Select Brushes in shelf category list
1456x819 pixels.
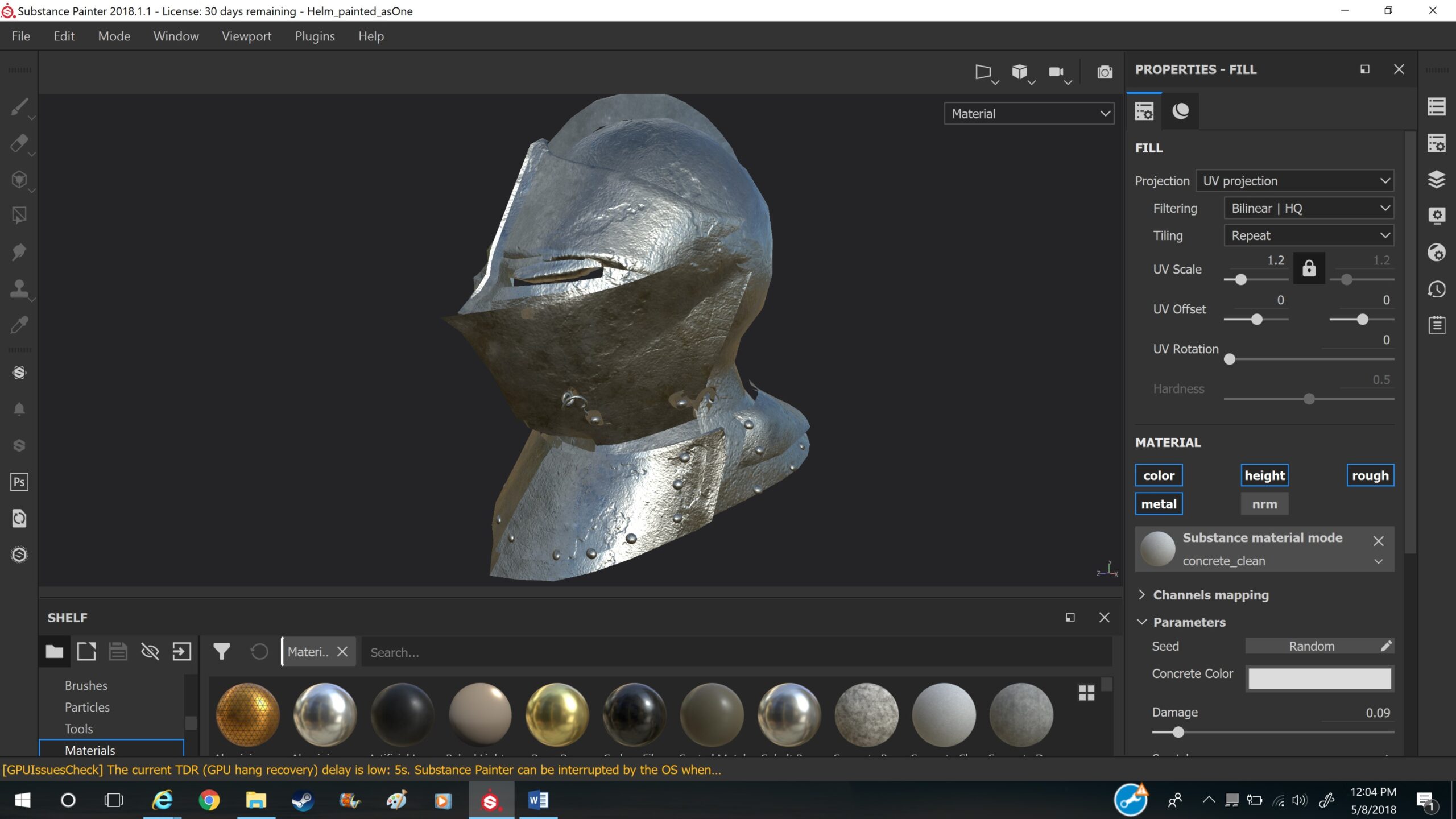[86, 685]
